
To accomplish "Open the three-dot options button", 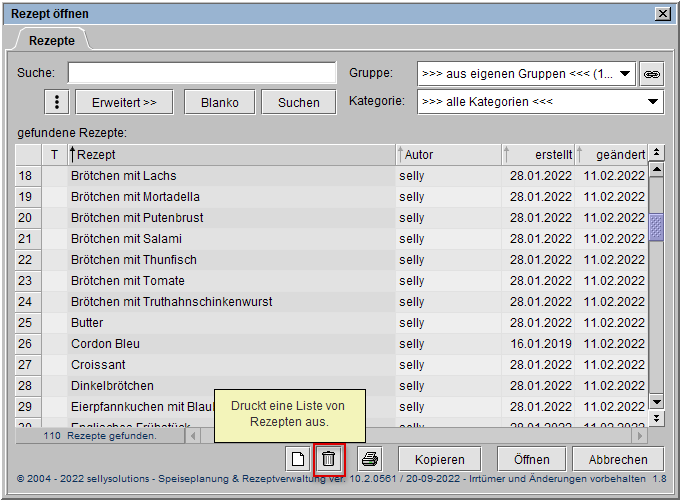I will 58,102.
